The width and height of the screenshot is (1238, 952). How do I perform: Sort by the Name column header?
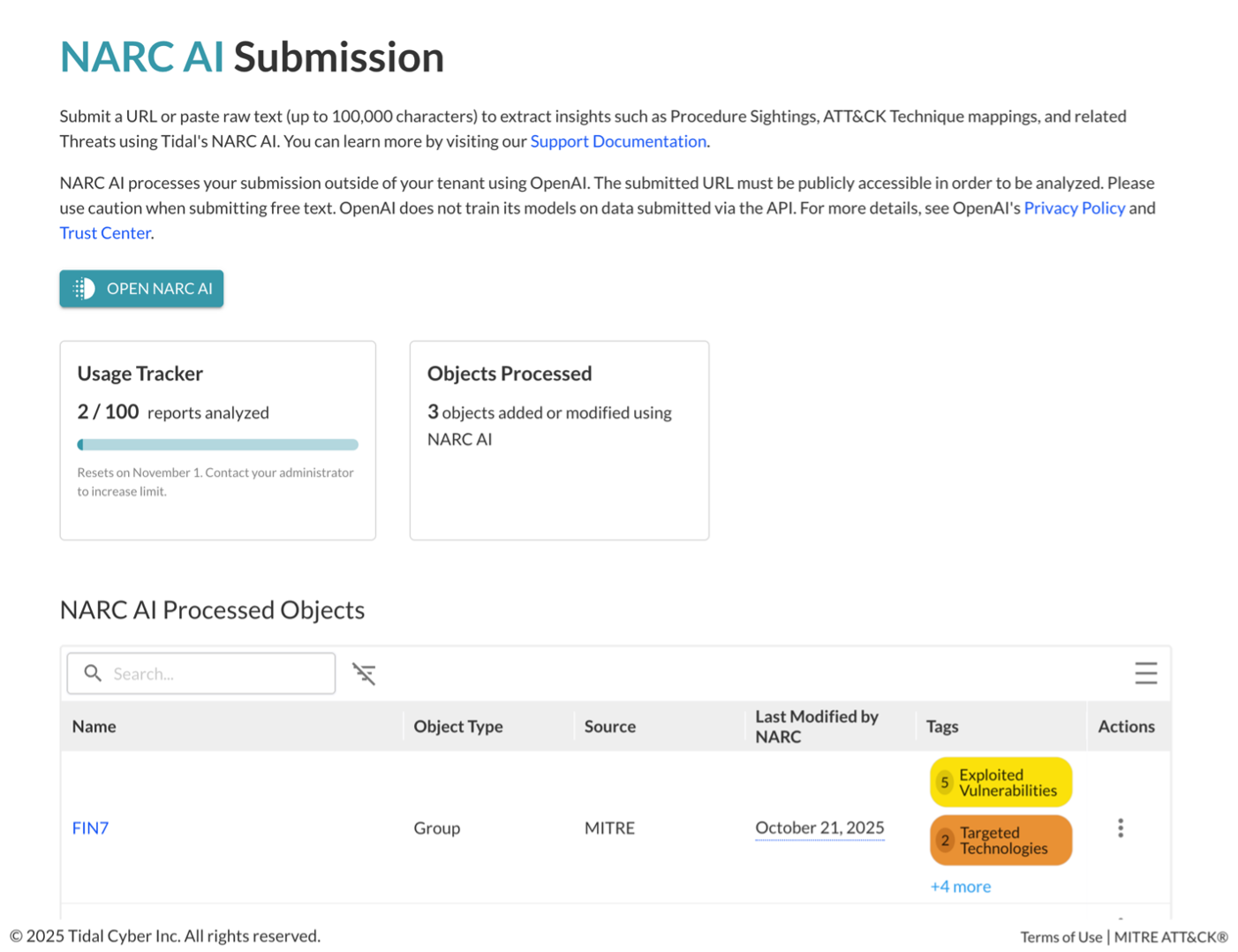click(94, 727)
